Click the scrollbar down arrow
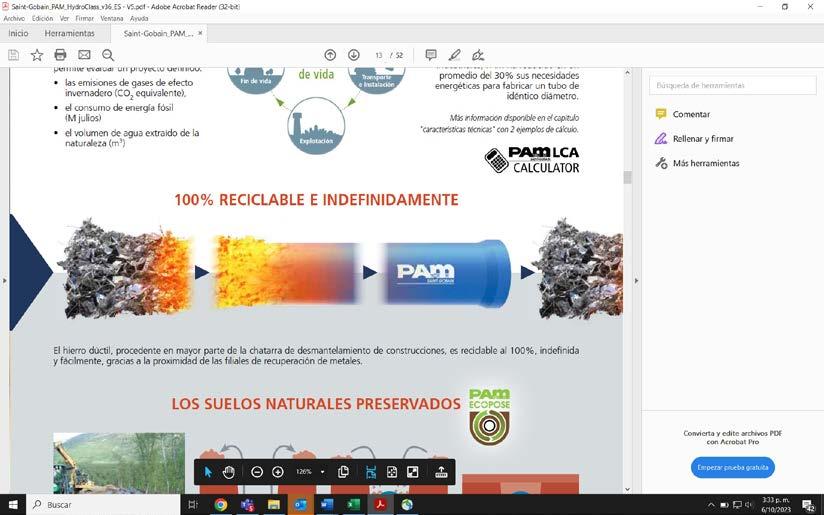The width and height of the screenshot is (824, 515). pyautogui.click(x=627, y=489)
